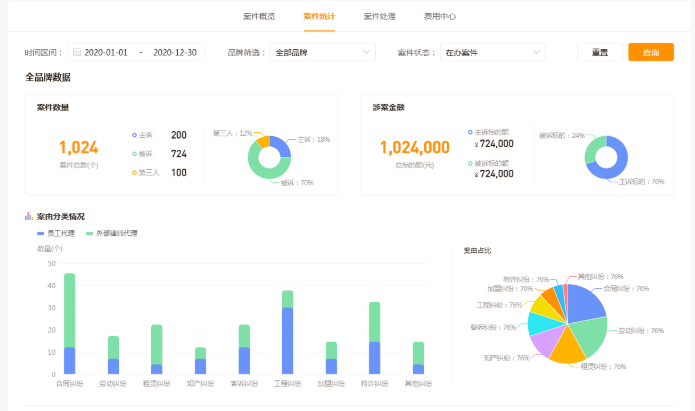Screen dimensions: 695x411
Task: Open the 费用中心 tab
Action: click(x=440, y=17)
